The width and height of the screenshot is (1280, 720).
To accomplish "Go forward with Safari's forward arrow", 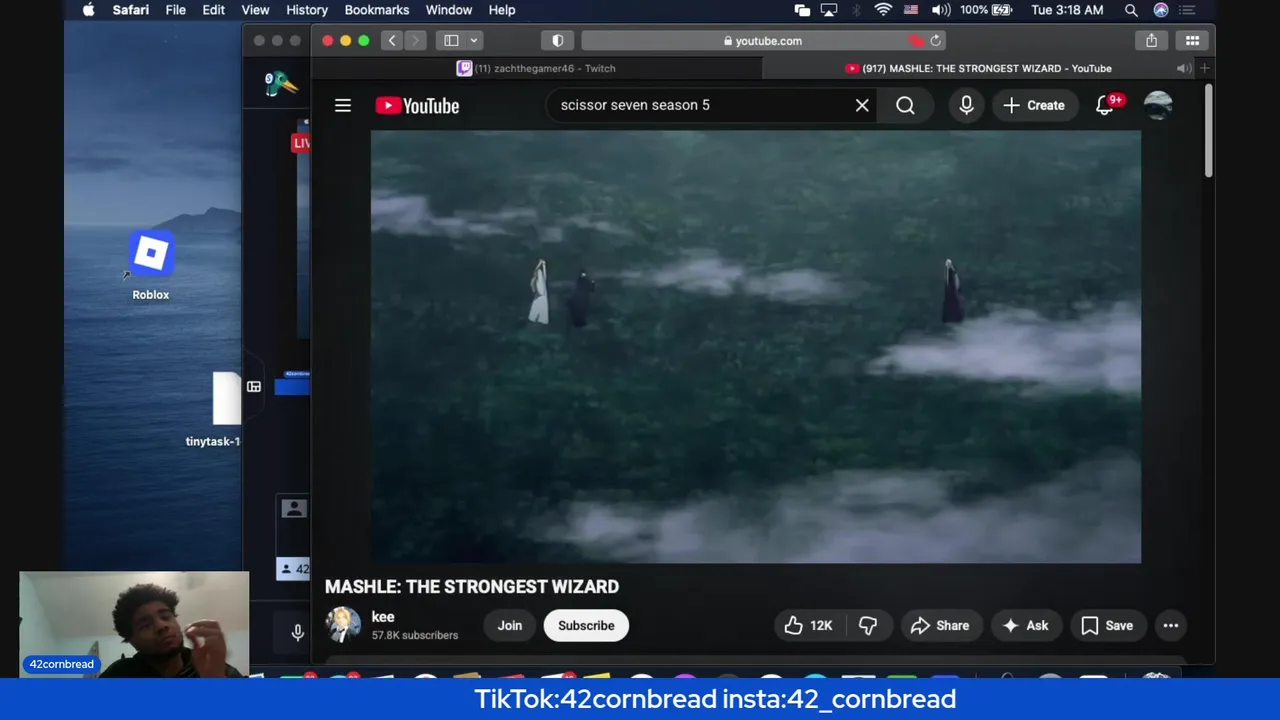I will tap(415, 41).
